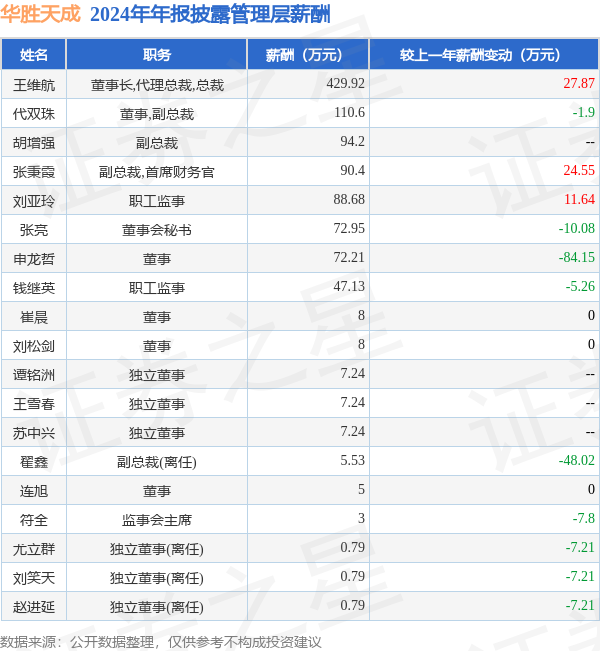Click the change value -48.02
Viewport: 600px width, 651px height.
click(x=577, y=461)
